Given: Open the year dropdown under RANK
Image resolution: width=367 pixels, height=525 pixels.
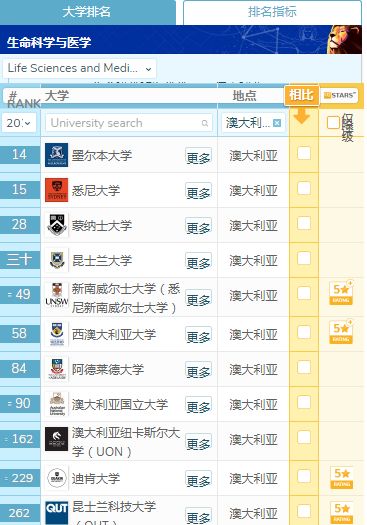Looking at the screenshot, I should (19, 123).
